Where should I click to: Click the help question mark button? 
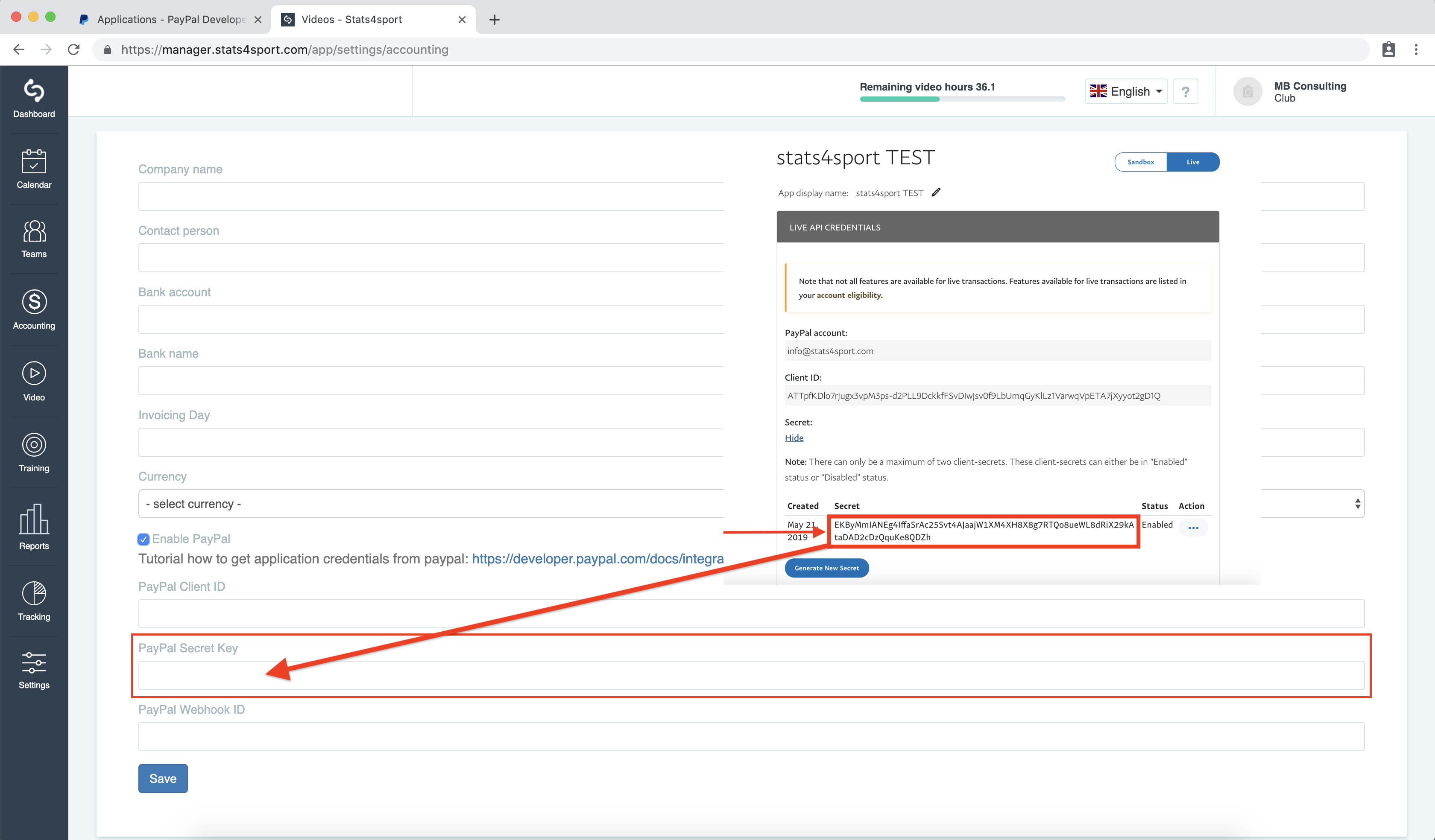(1185, 92)
